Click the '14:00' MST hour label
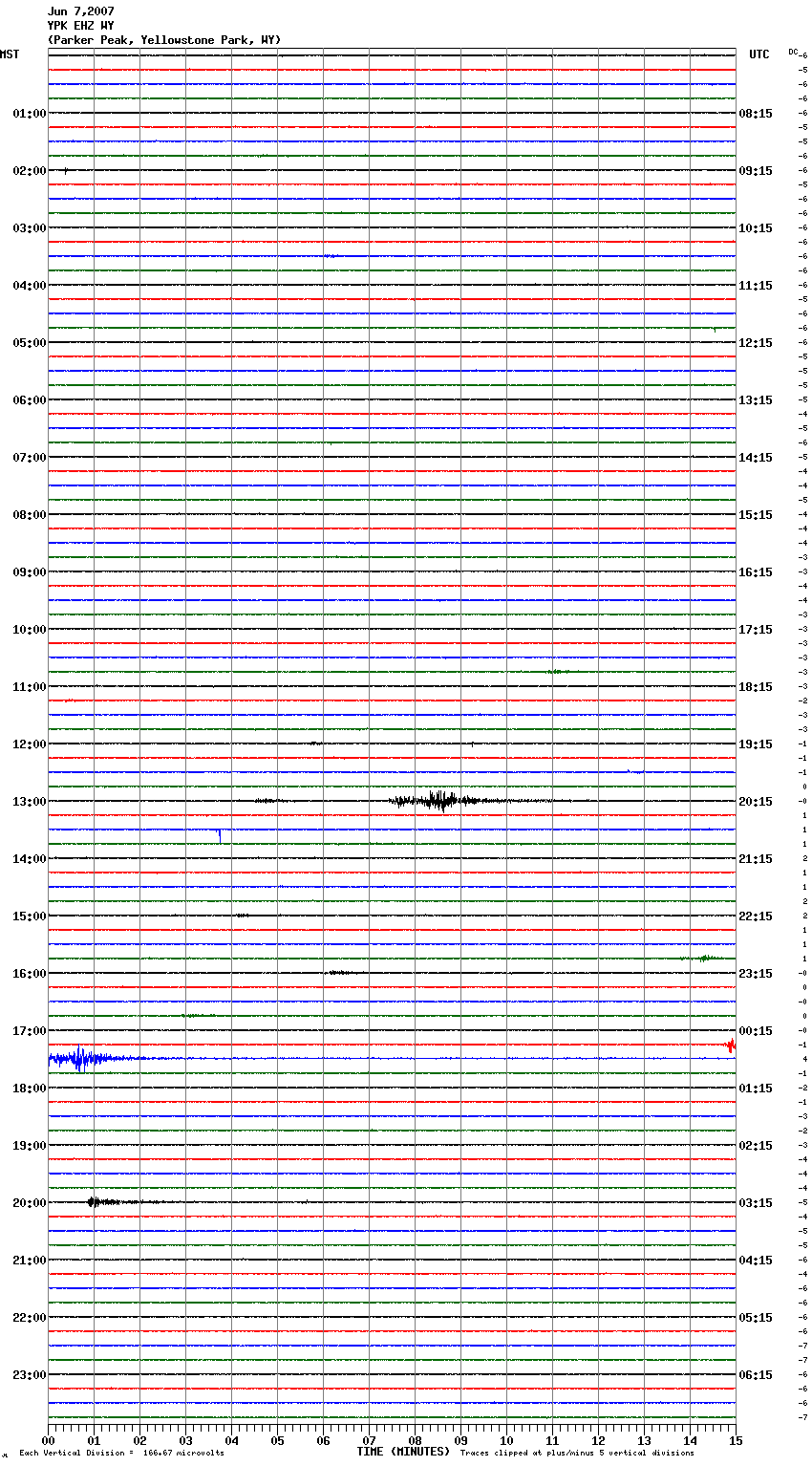The width and height of the screenshot is (812, 1466). 30,859
